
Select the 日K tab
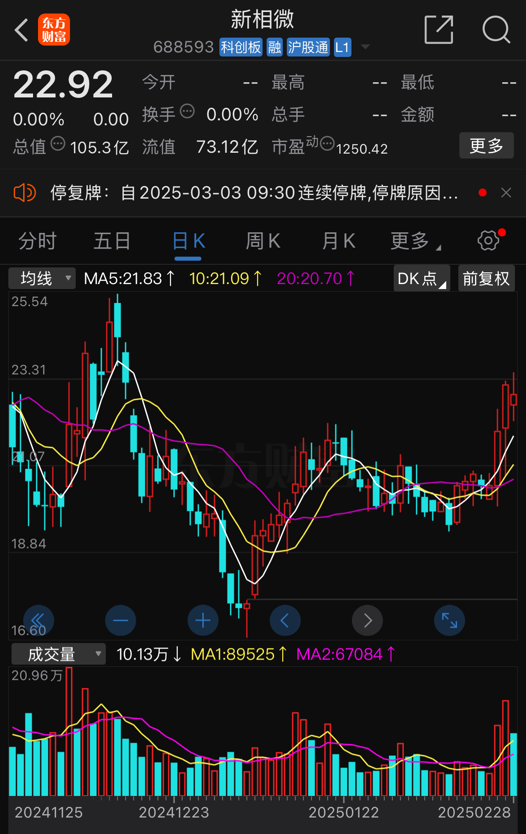coord(189,241)
